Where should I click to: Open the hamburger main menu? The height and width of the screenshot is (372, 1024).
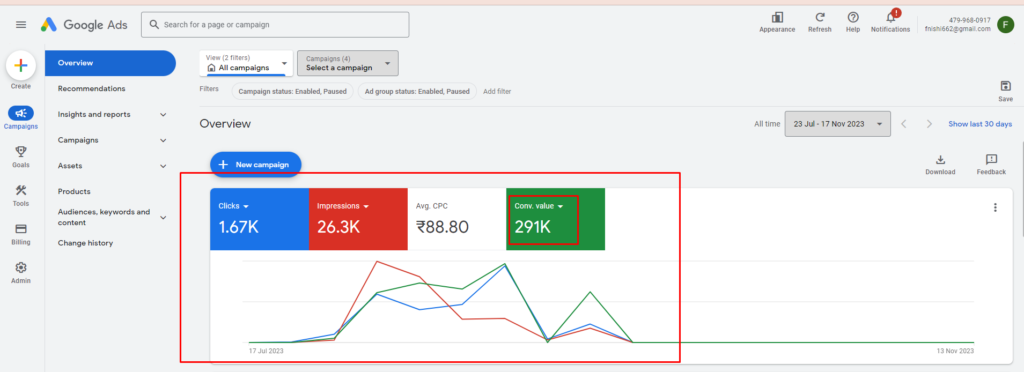(x=21, y=25)
